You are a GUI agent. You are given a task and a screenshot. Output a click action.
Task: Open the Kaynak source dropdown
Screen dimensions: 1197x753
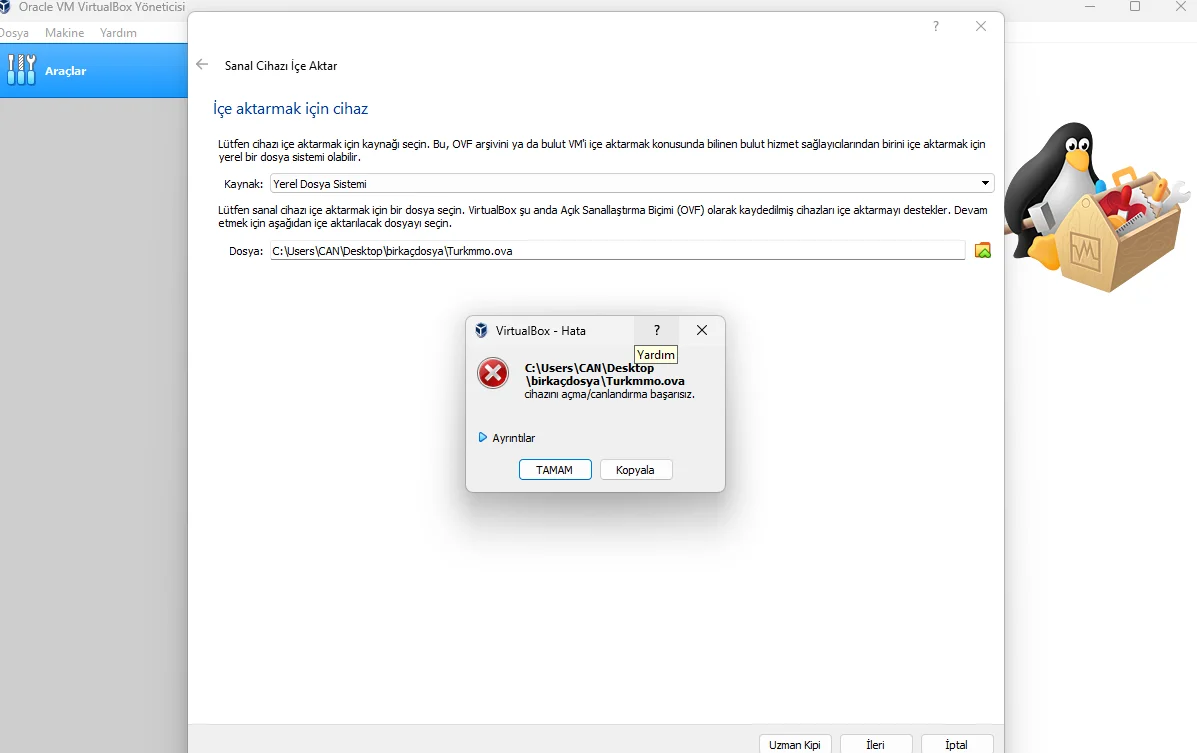click(x=632, y=183)
